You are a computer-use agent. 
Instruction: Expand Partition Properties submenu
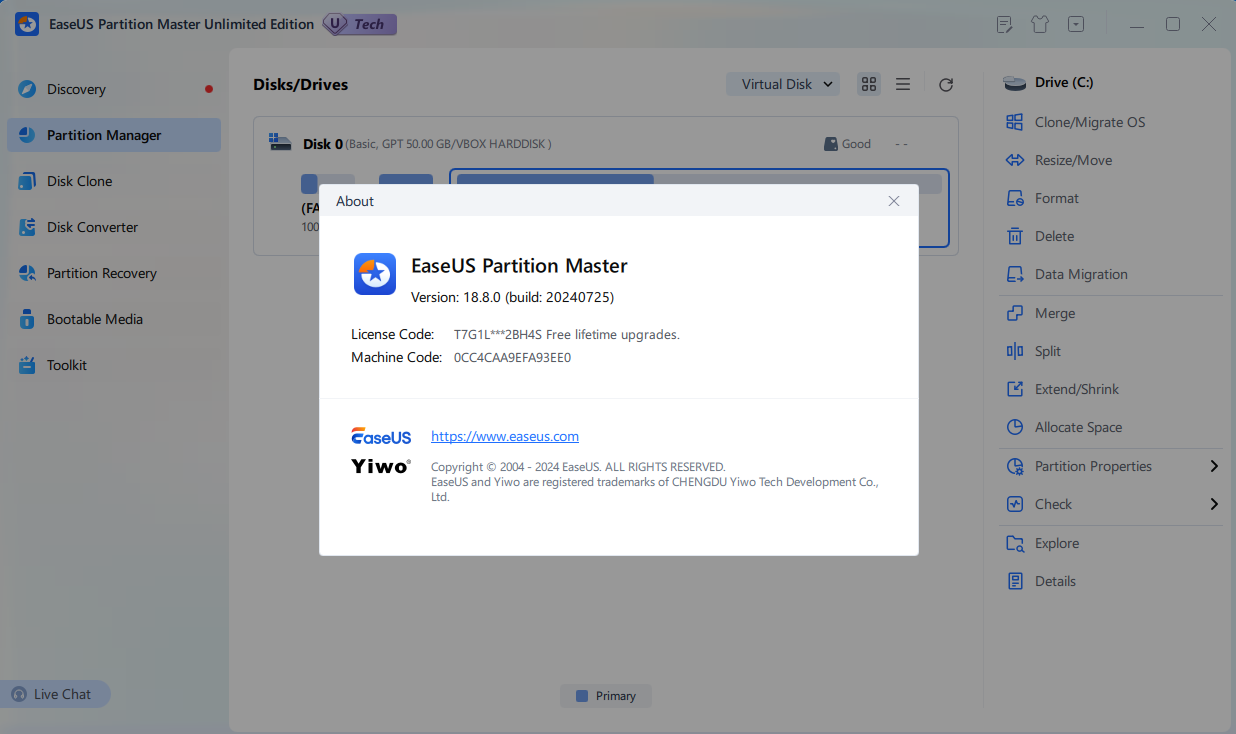[1214, 466]
